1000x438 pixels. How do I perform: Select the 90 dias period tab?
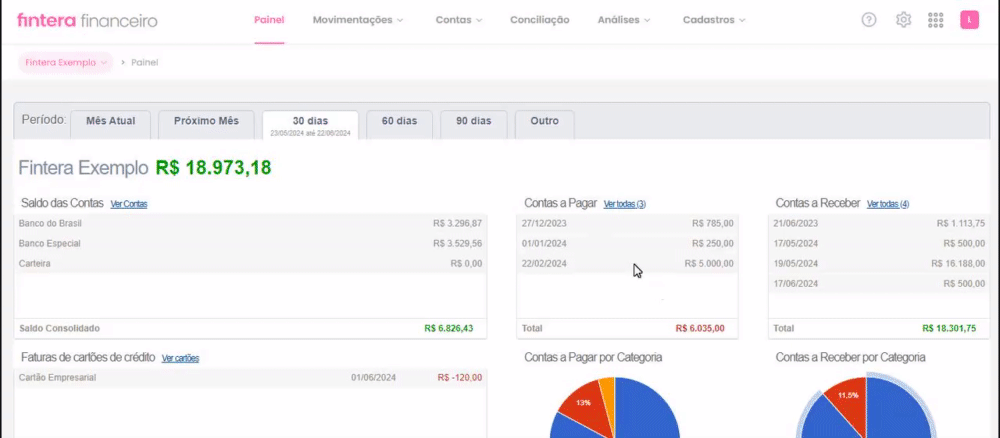tap(474, 124)
